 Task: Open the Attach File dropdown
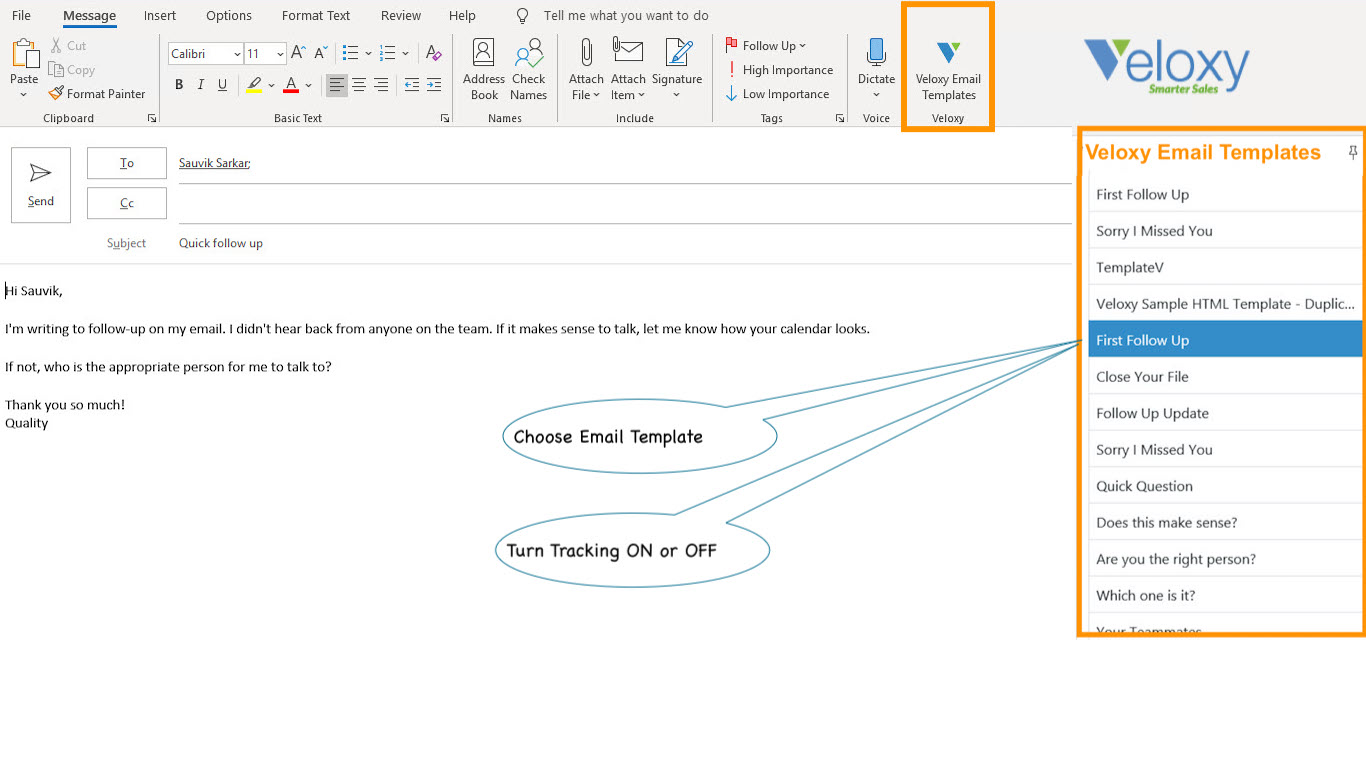[x=586, y=70]
